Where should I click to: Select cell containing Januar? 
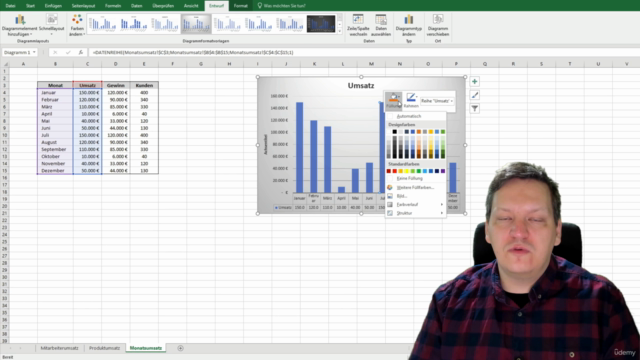[55, 93]
